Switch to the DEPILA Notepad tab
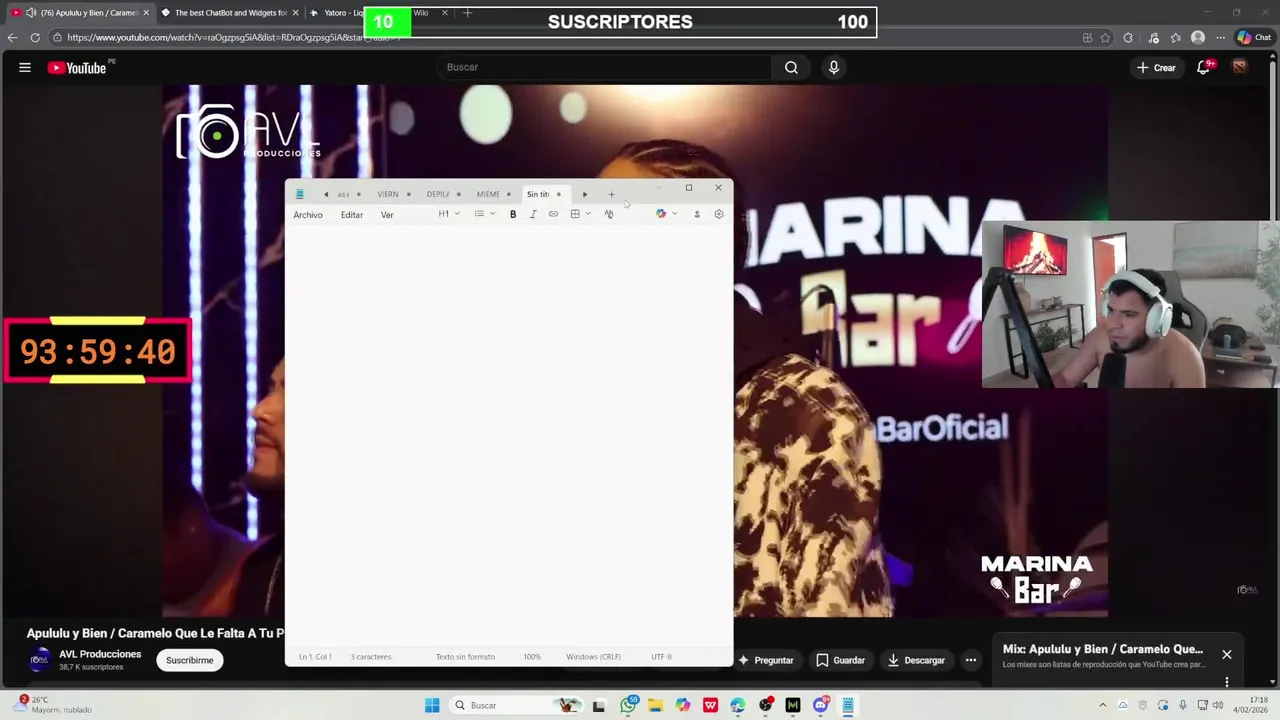The height and width of the screenshot is (720, 1280). click(x=438, y=194)
